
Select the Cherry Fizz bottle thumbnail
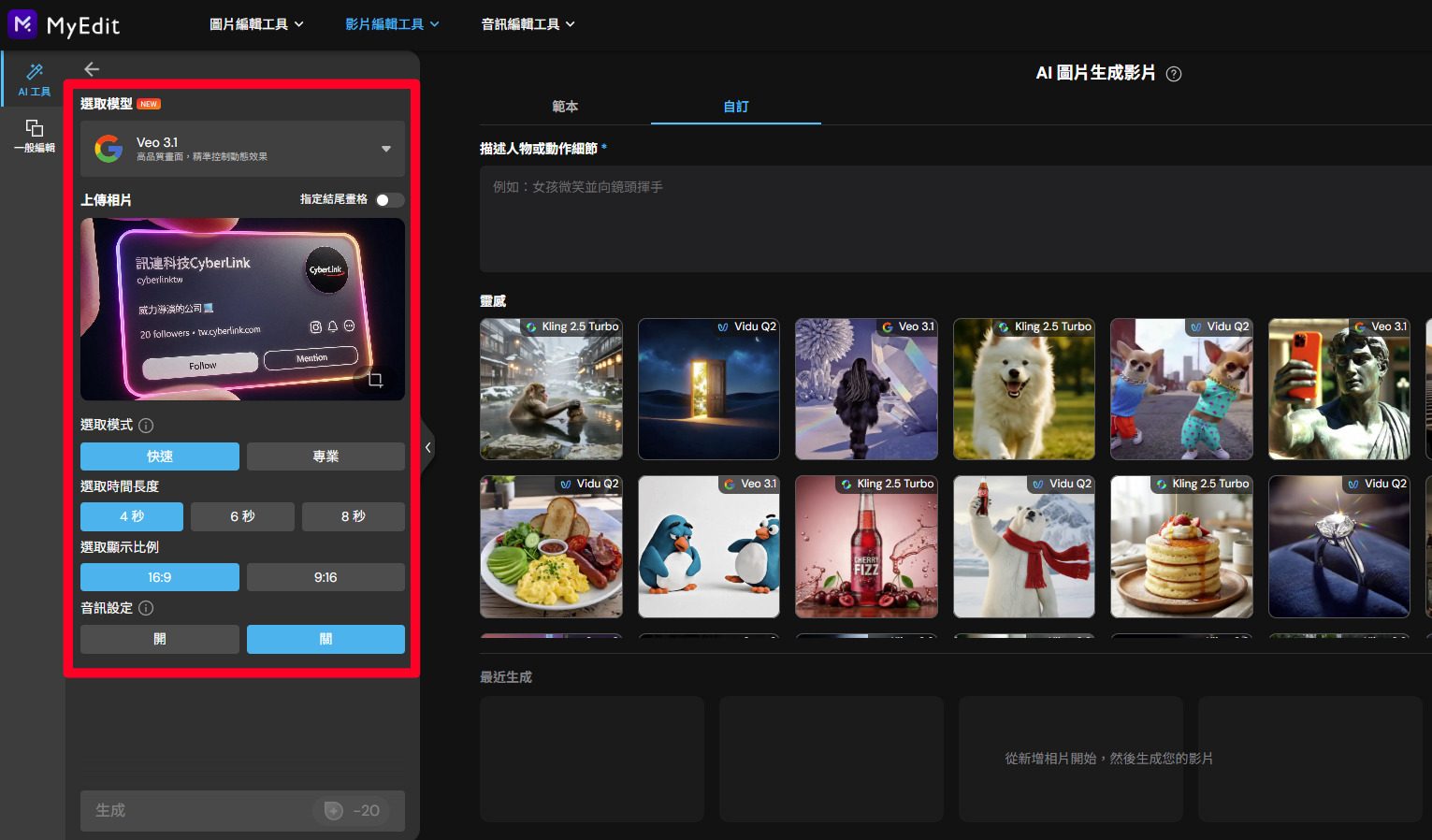click(x=866, y=546)
